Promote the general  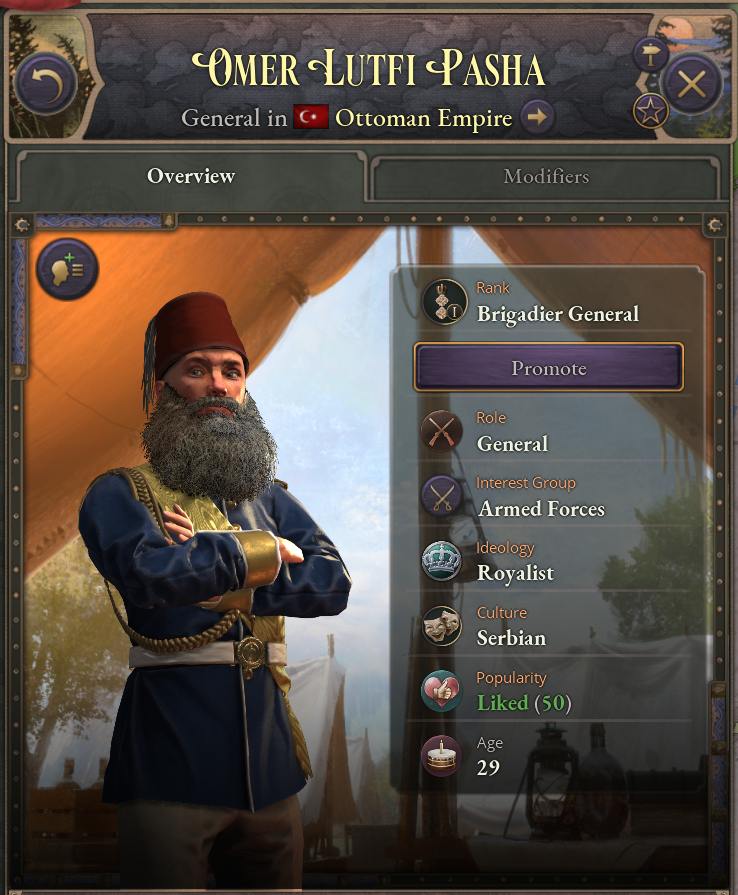549,368
